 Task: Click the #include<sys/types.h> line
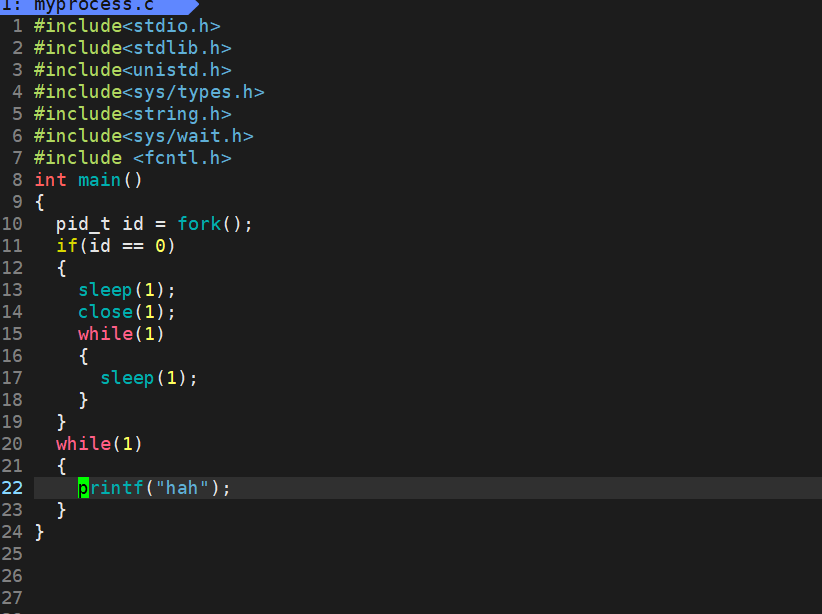(x=149, y=92)
